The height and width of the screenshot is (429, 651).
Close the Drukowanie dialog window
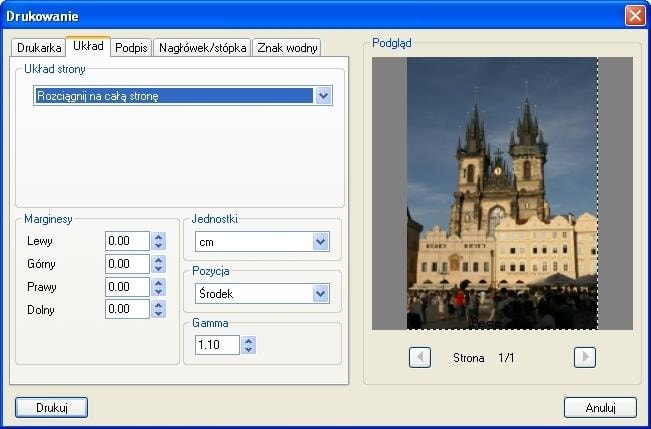[635, 16]
